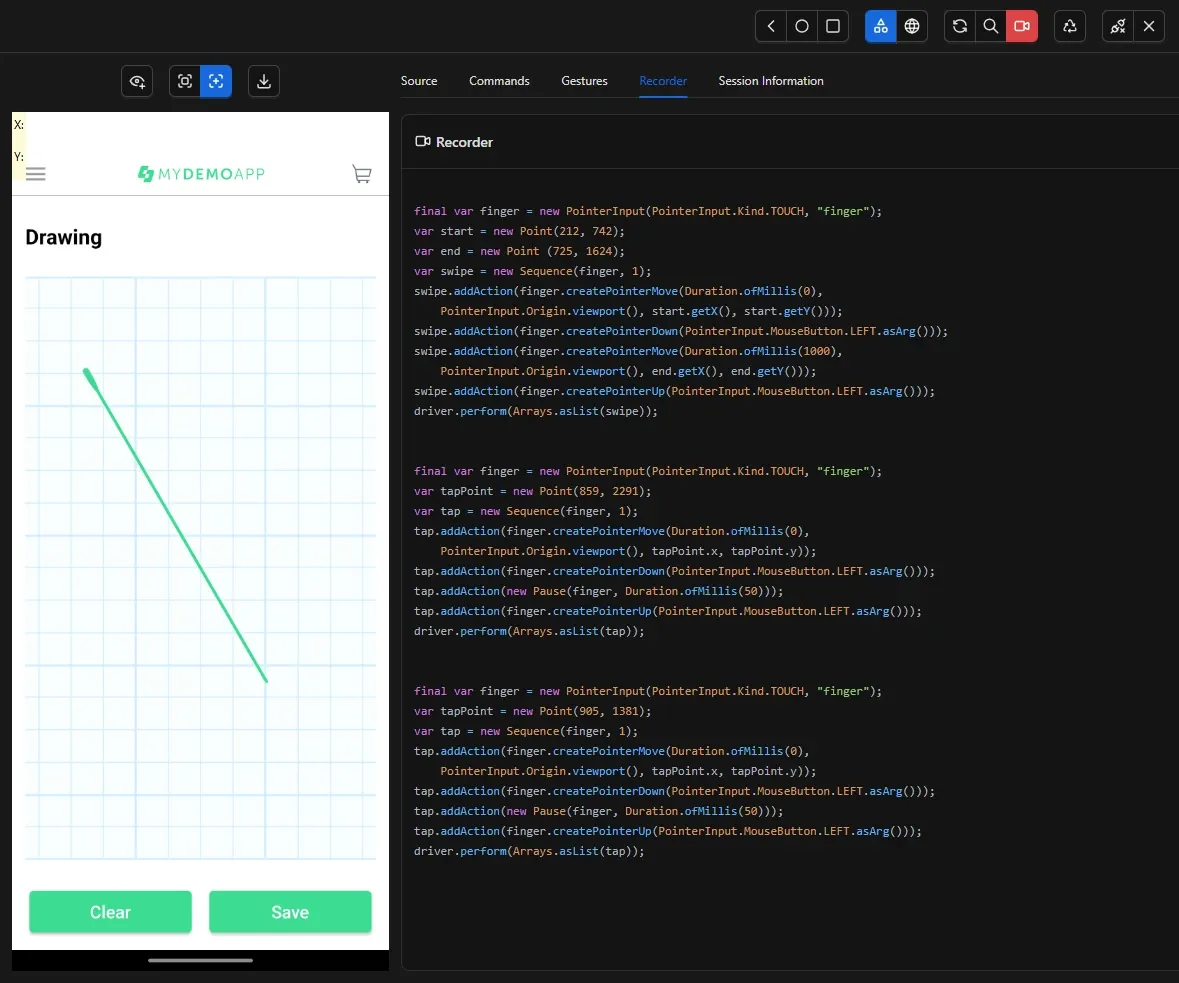Open the shopping cart icon
Viewport: 1179px width, 983px height.
click(x=362, y=174)
